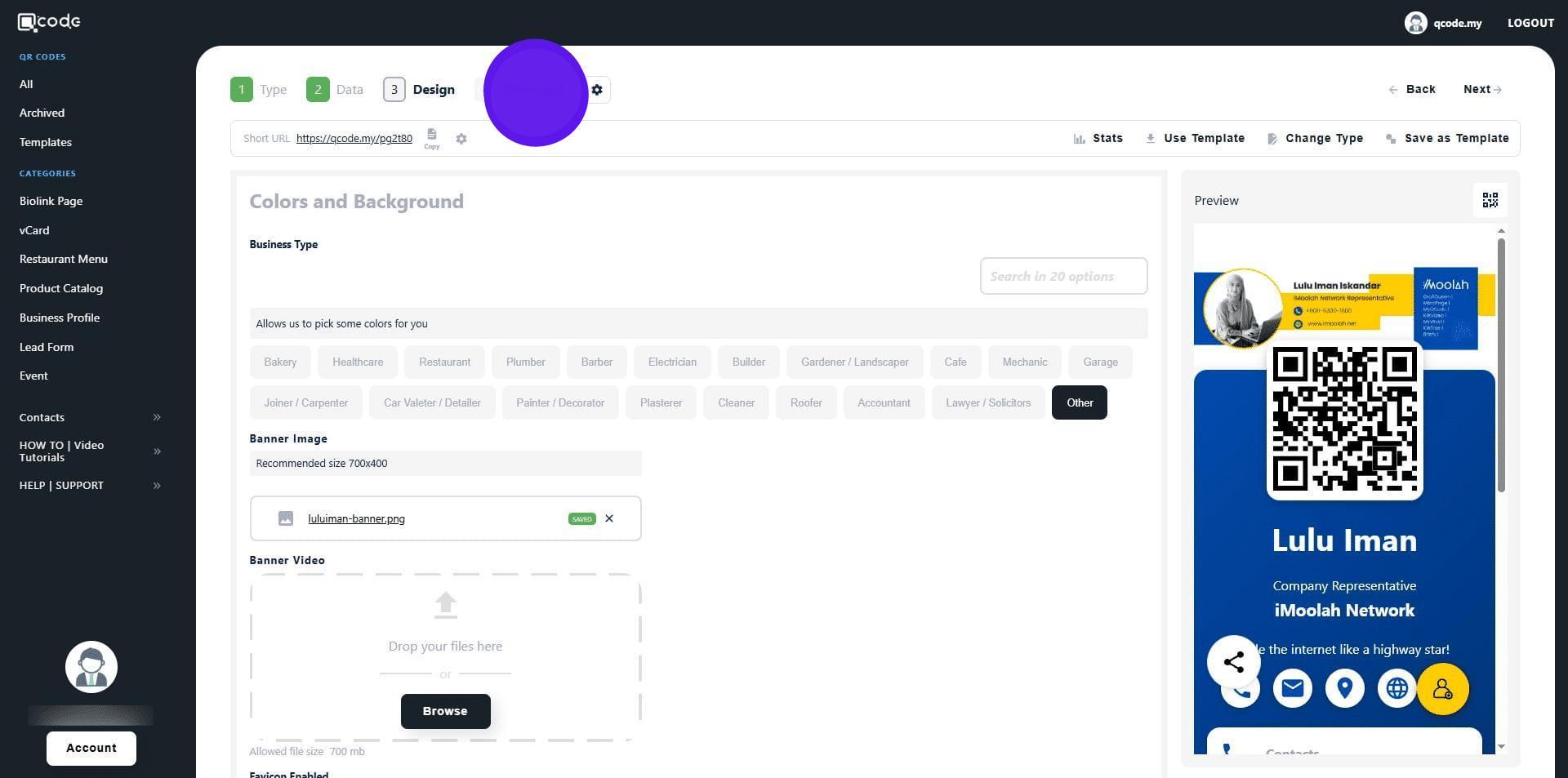Viewport: 1568px width, 778px height.
Task: Go to Templates in sidebar
Action: pos(46,142)
